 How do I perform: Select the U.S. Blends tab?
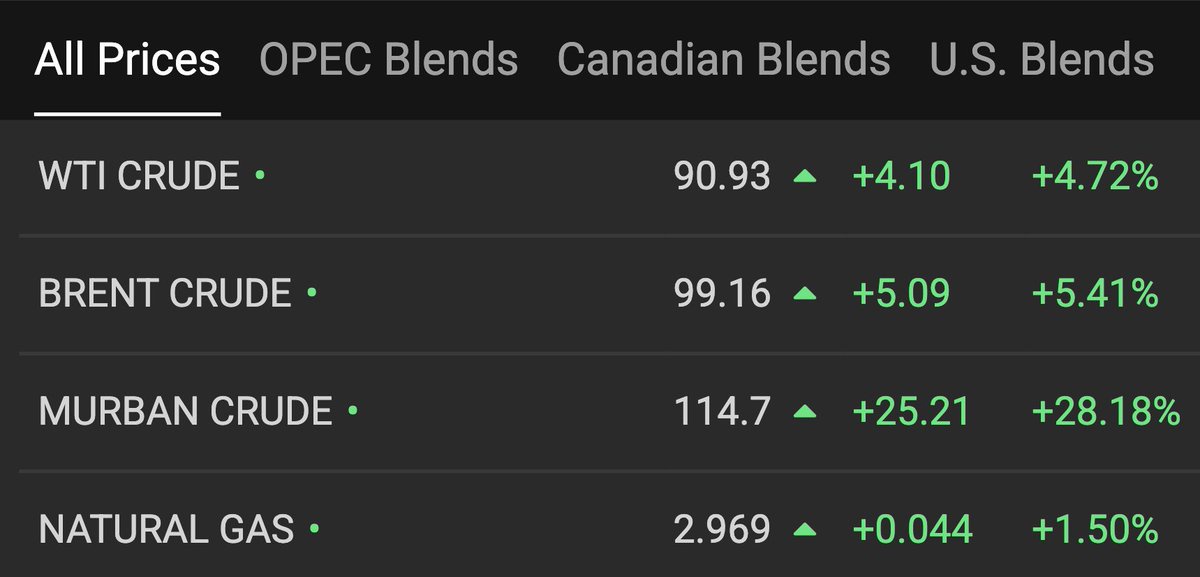tap(1042, 60)
